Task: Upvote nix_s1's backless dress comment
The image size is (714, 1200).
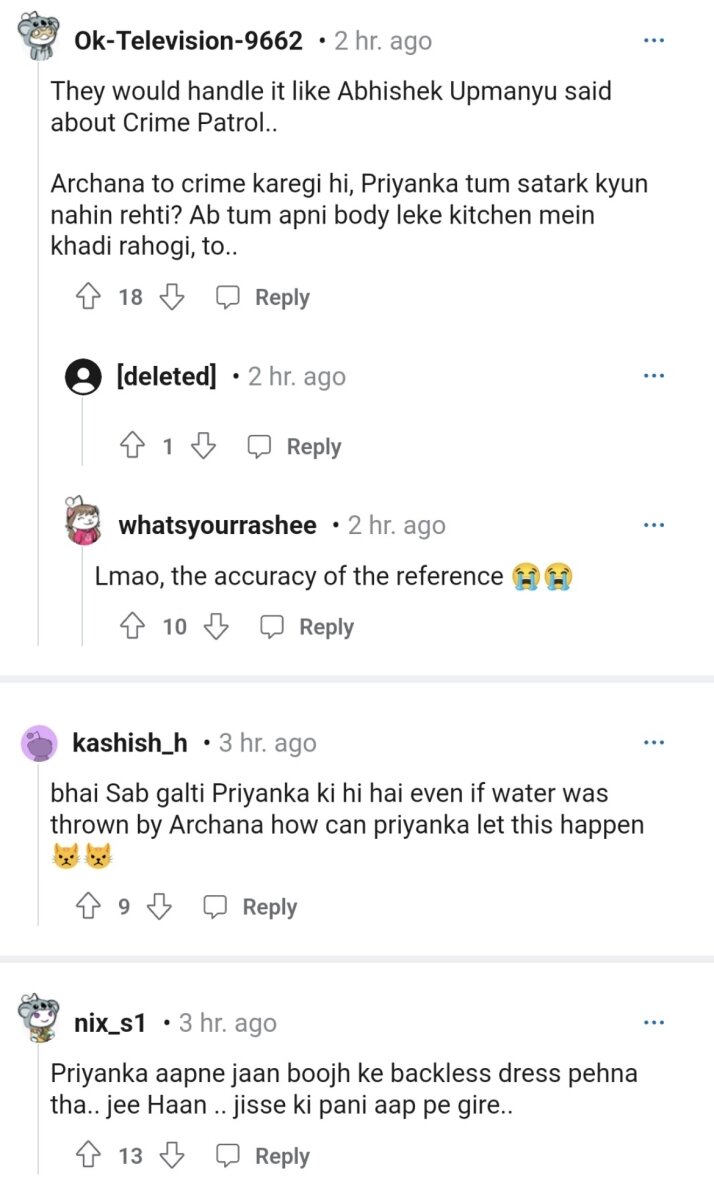Action: coord(88,1156)
